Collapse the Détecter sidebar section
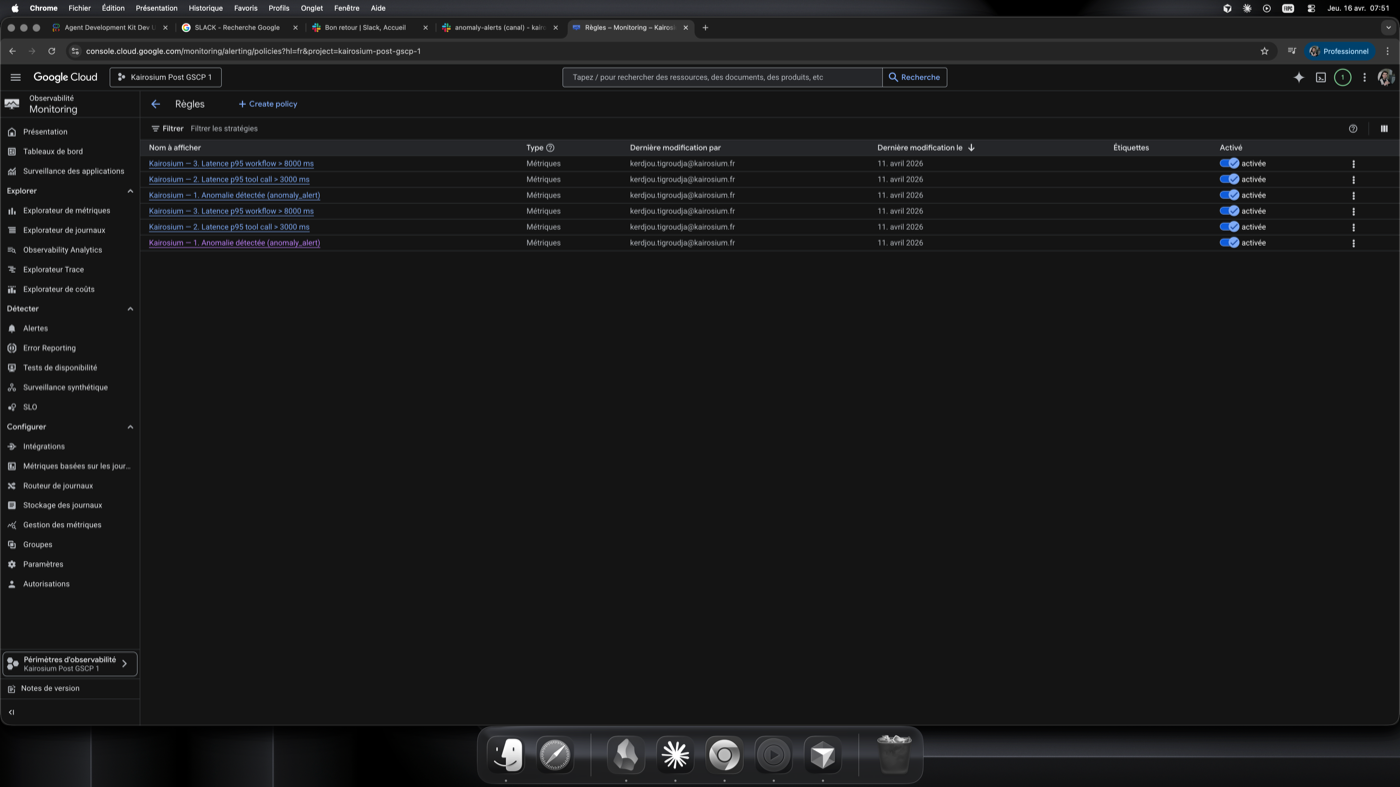 130,309
